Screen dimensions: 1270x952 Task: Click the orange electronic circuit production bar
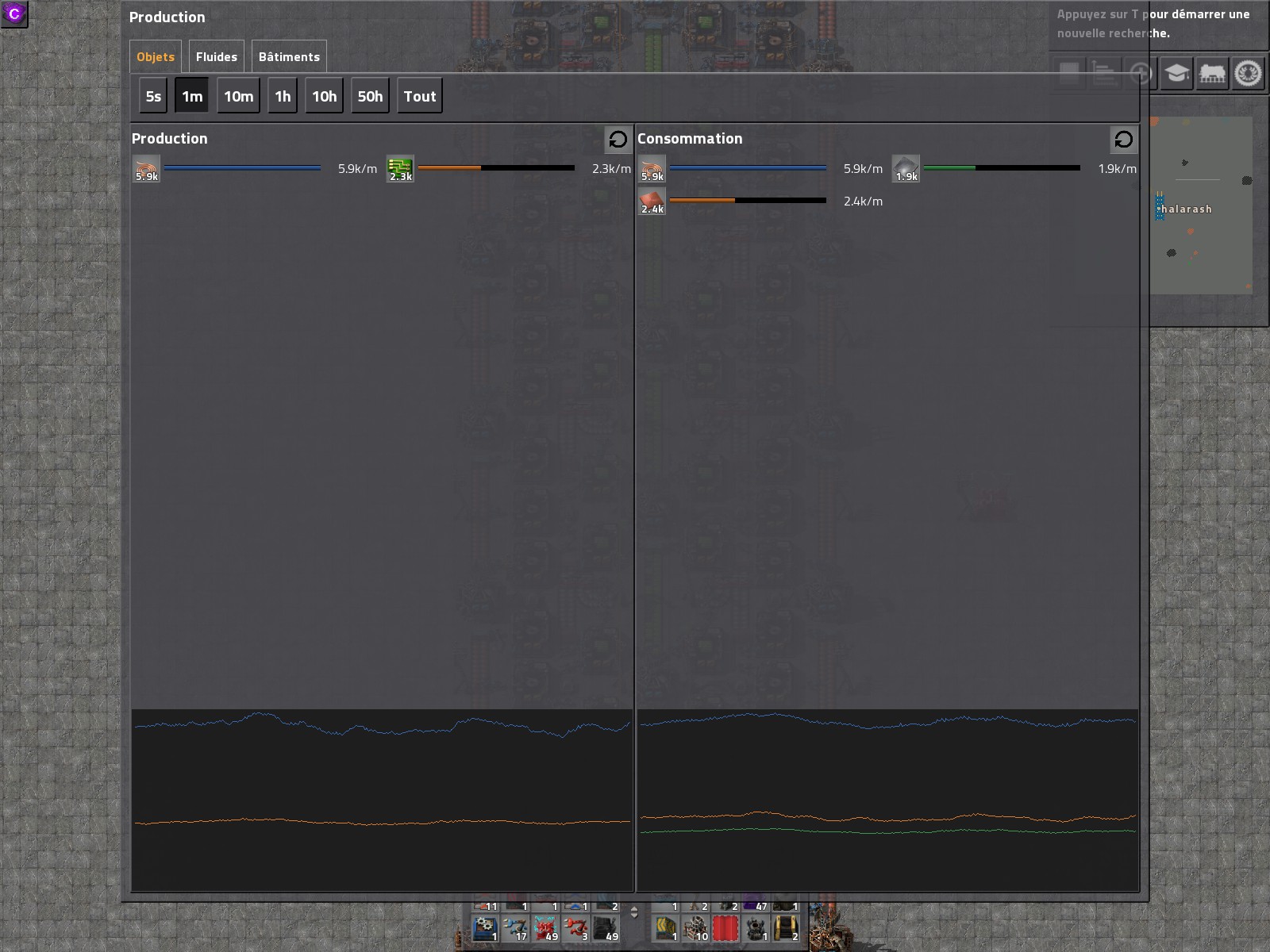(496, 168)
